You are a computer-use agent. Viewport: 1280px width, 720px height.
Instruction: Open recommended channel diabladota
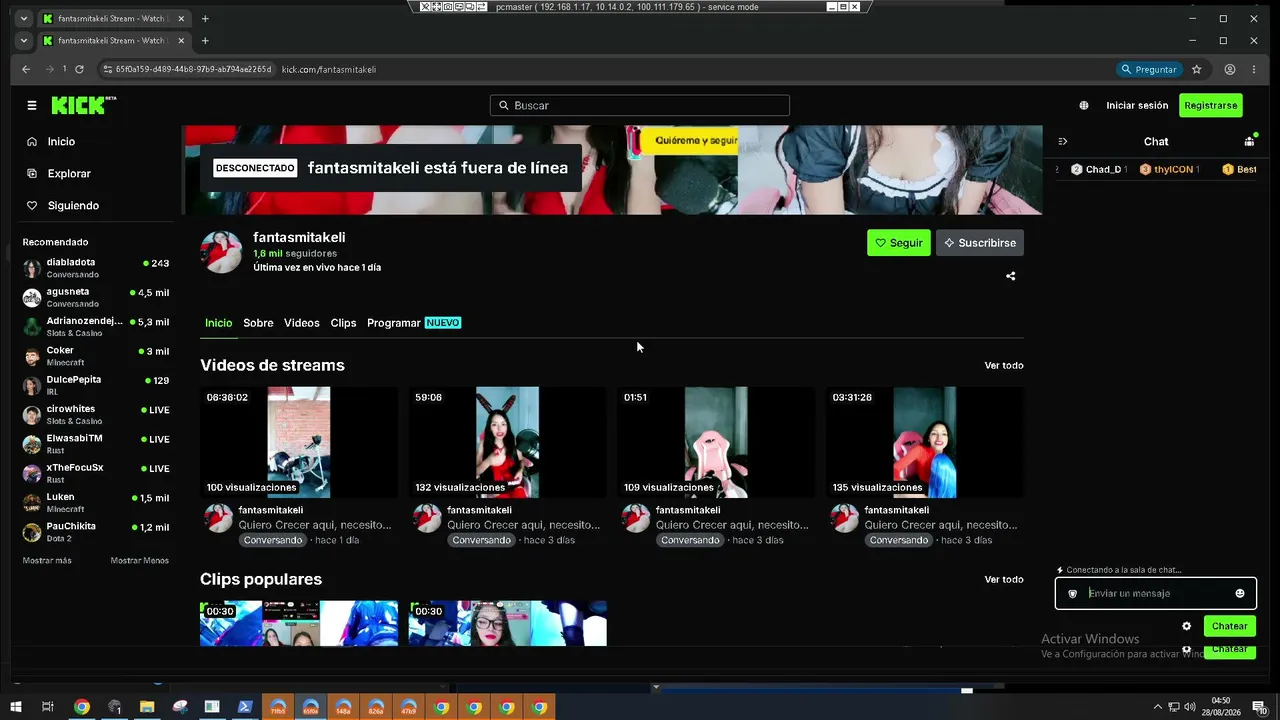point(97,268)
